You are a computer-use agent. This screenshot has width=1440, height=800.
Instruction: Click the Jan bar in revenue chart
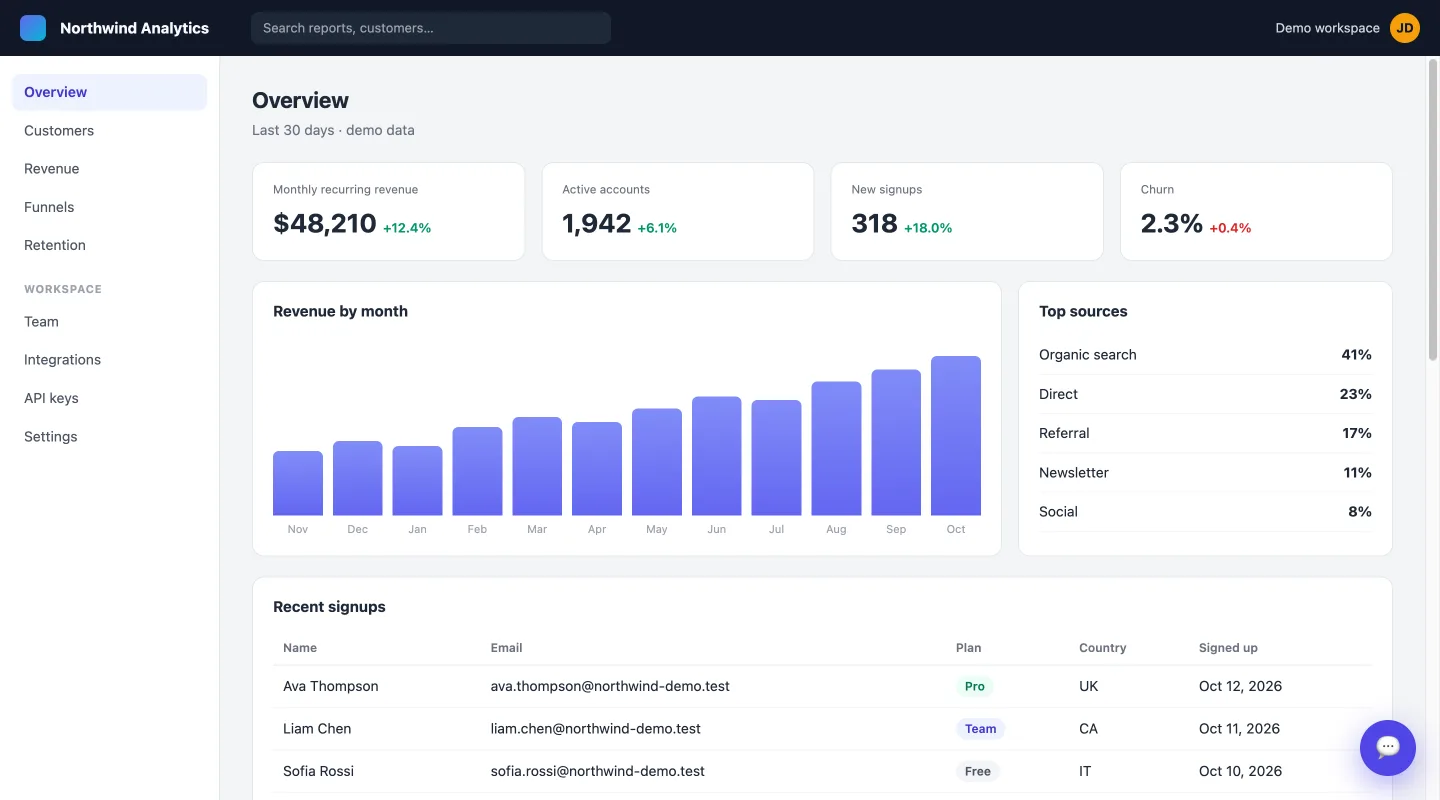pyautogui.click(x=417, y=481)
